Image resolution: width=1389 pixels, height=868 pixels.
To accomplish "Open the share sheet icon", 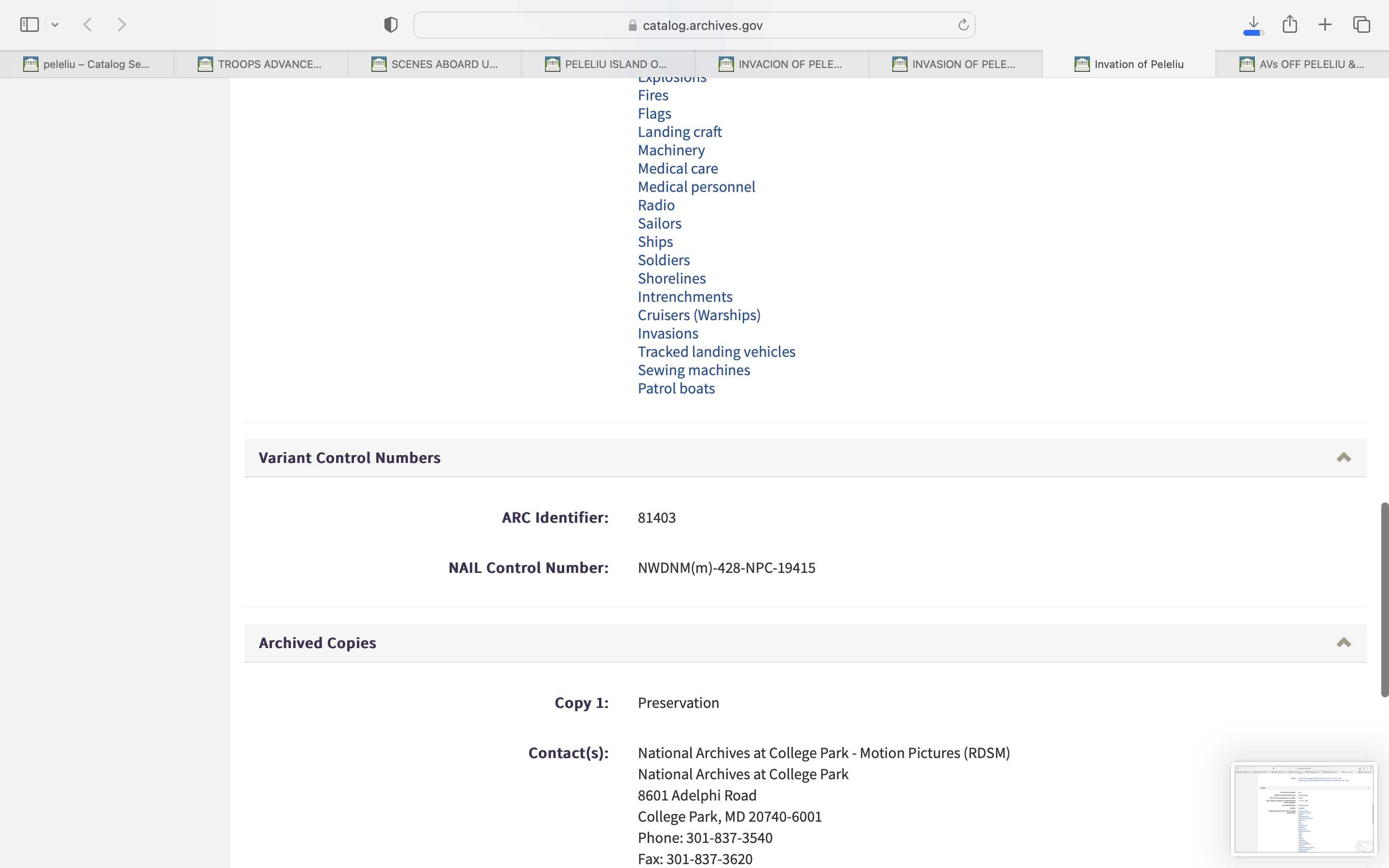I will 1290,24.
